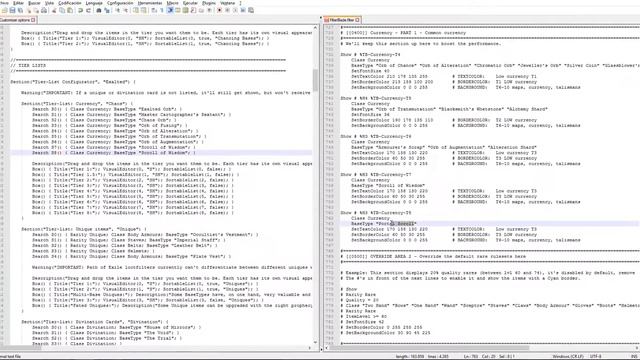Click 'Windows (CR LF)' in status bar
Screen dimensions: 640x360
pos(568,356)
